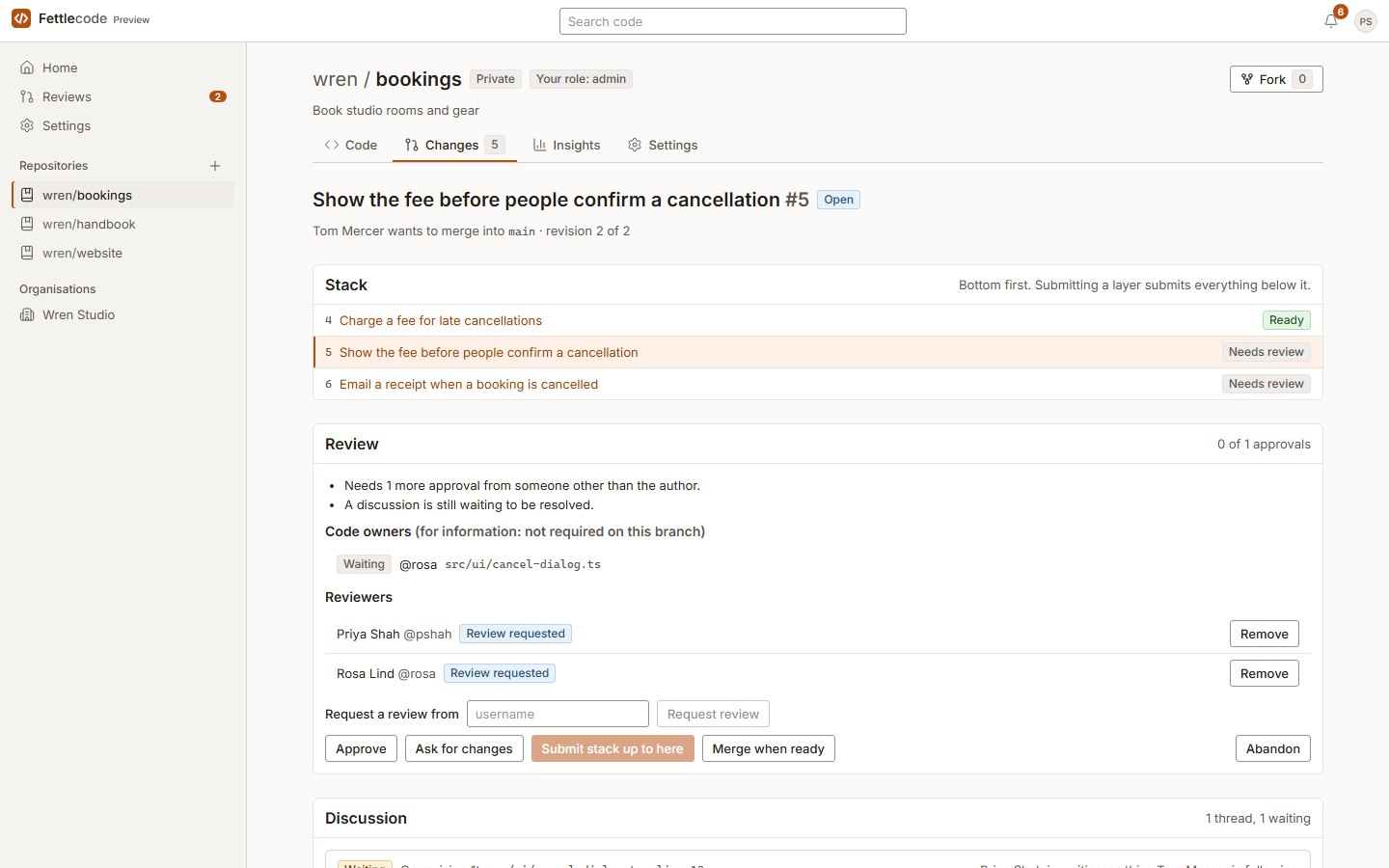Image resolution: width=1389 pixels, height=868 pixels.
Task: Click the 1 thread, 1 waiting text
Action: pos(1258,818)
